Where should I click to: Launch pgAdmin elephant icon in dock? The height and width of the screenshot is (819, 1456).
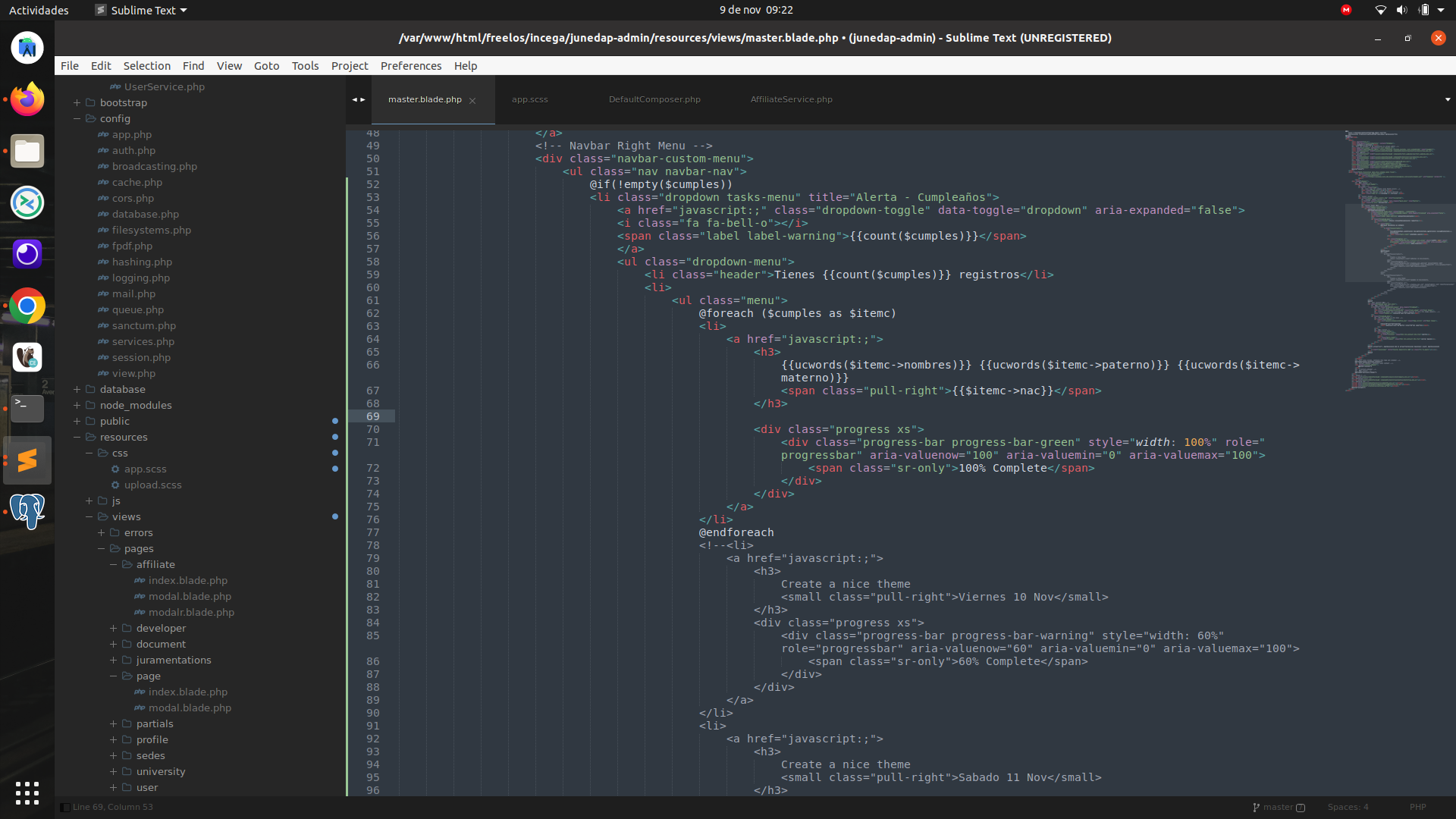click(27, 510)
